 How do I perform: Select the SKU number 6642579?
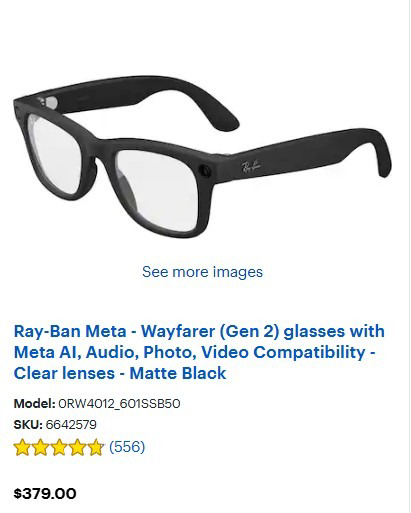point(71,425)
